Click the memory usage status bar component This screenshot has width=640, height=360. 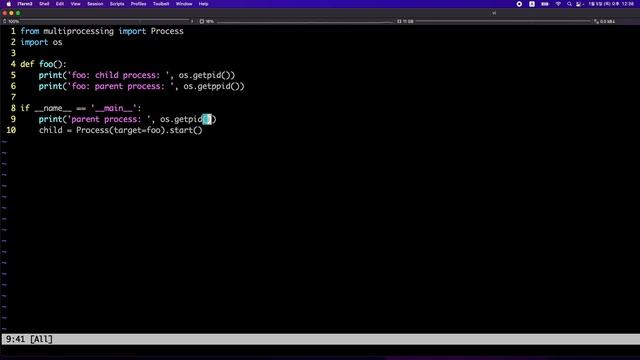(405, 21)
